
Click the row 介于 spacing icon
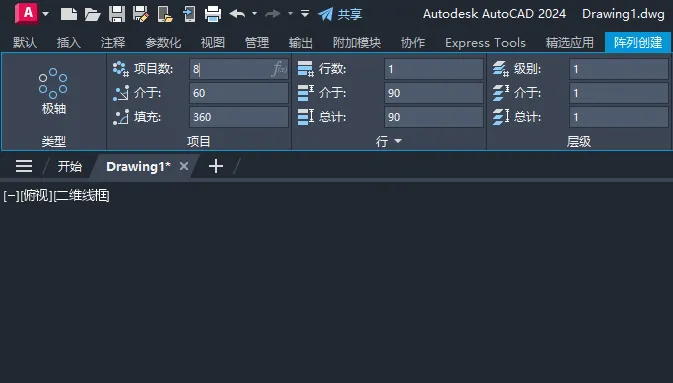pyautogui.click(x=306, y=93)
